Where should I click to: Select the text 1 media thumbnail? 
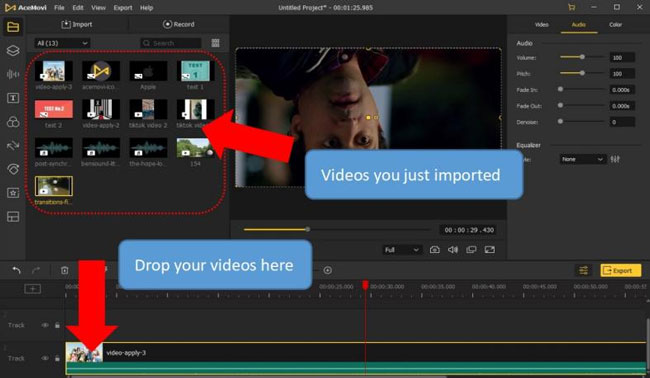pyautogui.click(x=195, y=71)
